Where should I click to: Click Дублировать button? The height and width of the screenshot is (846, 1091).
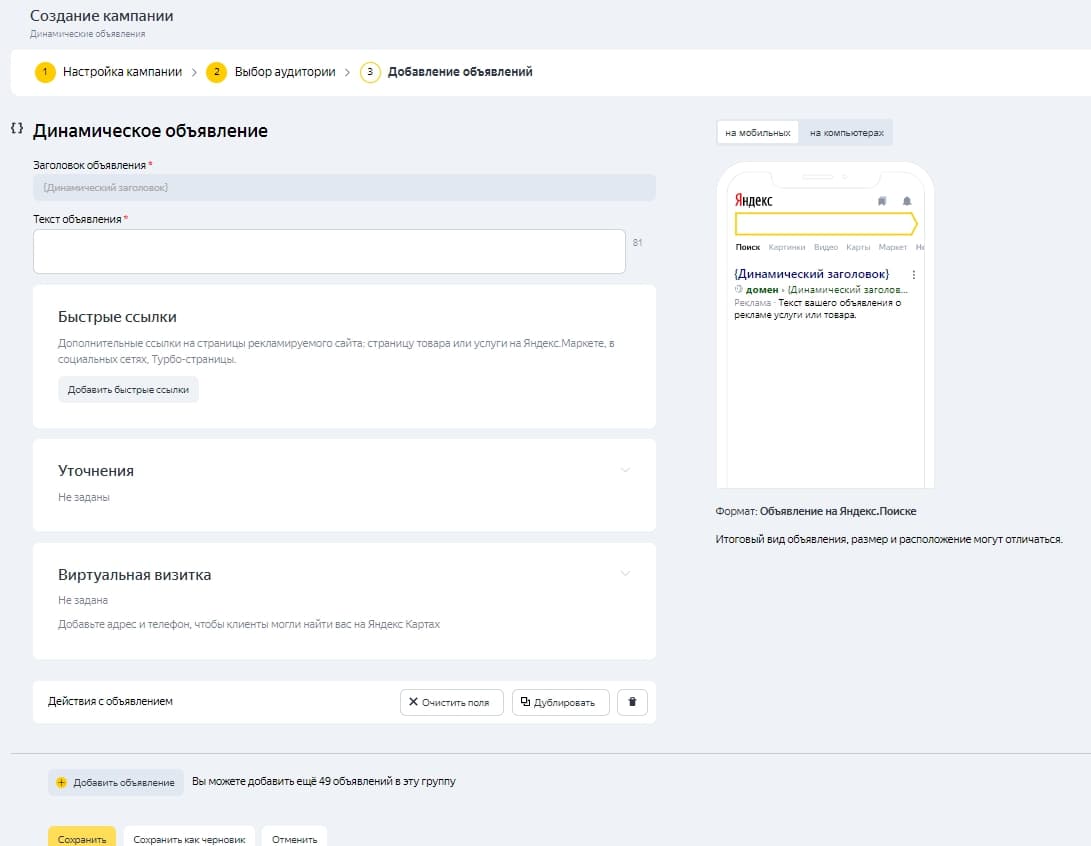click(x=561, y=702)
